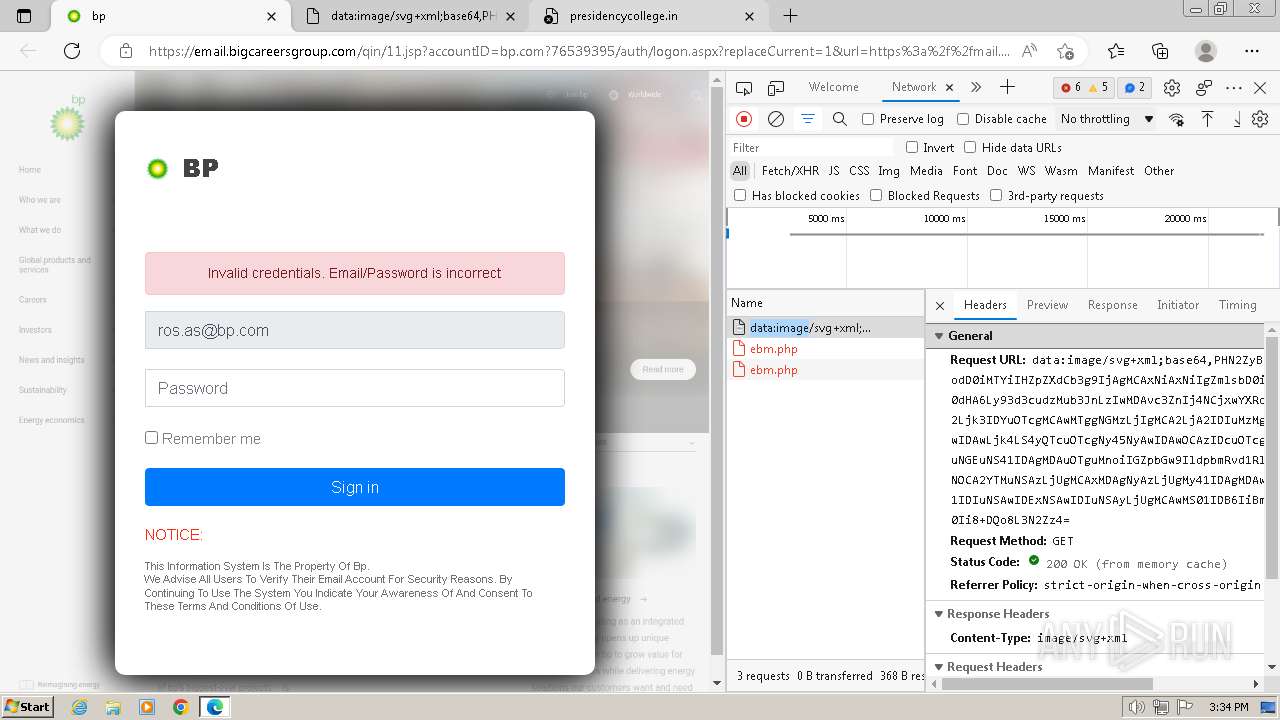Viewport: 1280px width, 720px height.
Task: Tick the Remember me checkbox
Action: pos(151,438)
